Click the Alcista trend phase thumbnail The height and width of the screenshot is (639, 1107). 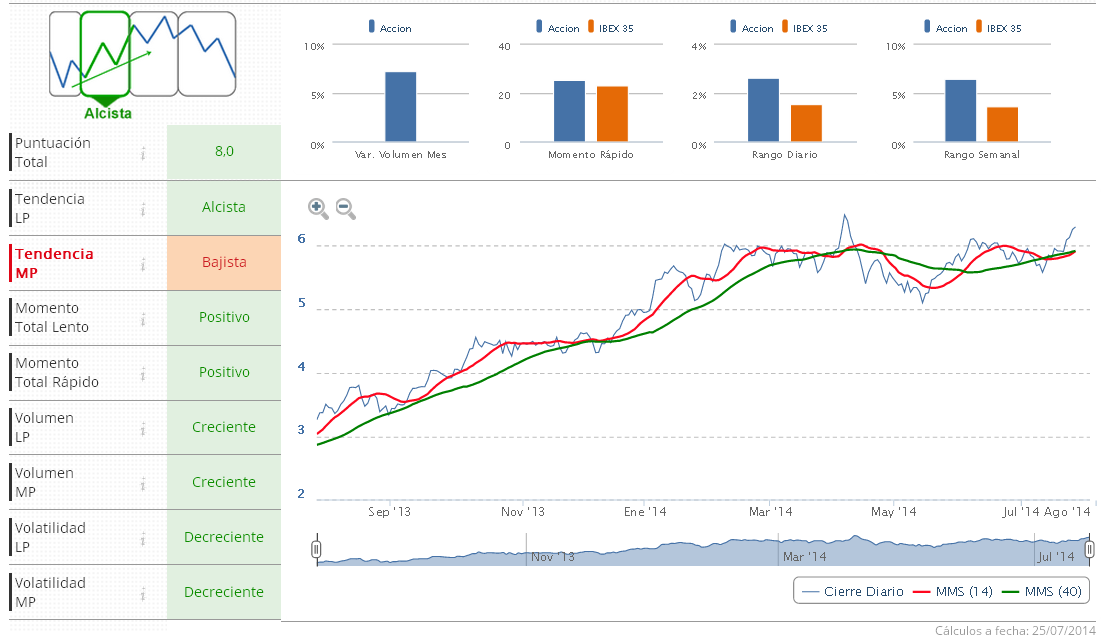tap(105, 55)
